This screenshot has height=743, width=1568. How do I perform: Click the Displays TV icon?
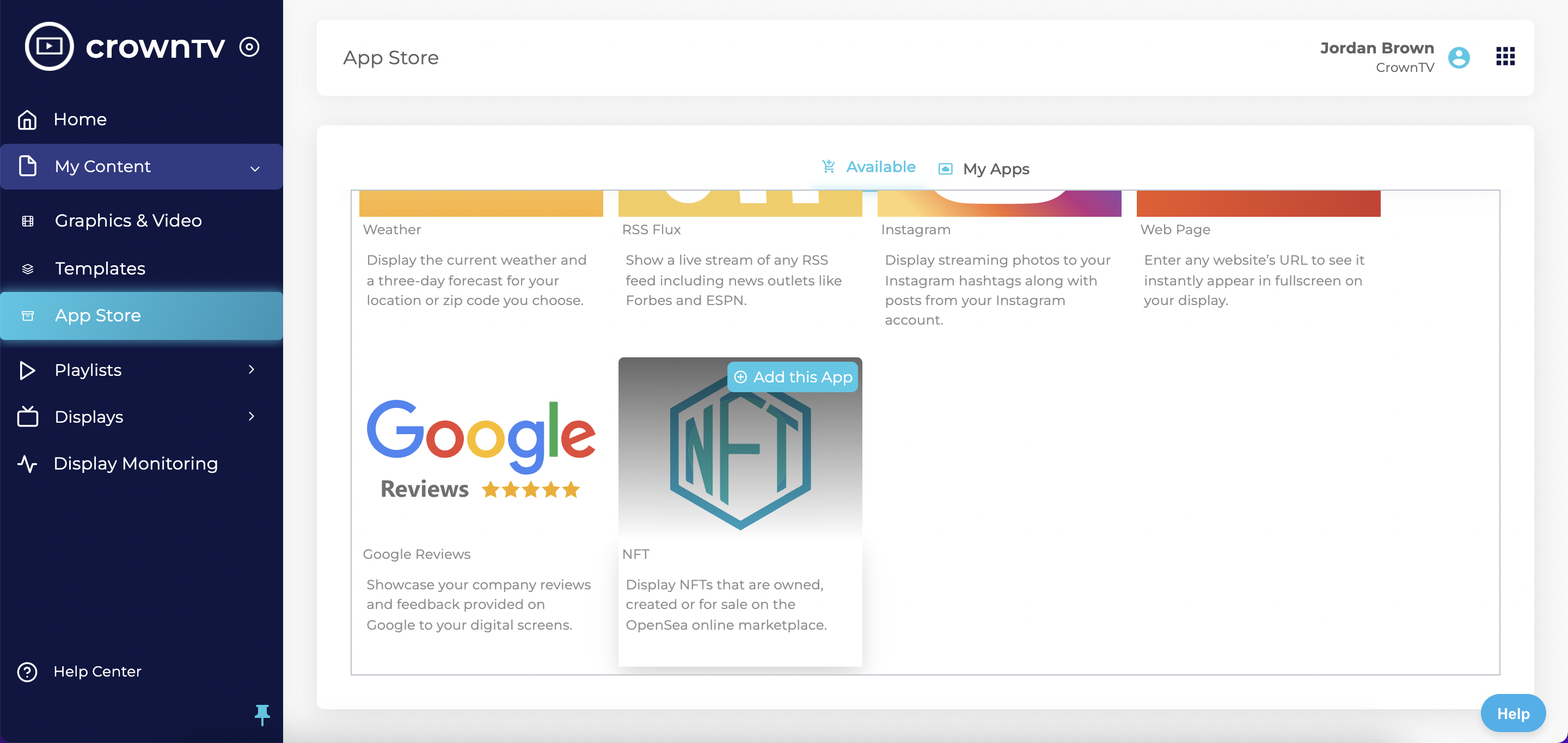[27, 417]
